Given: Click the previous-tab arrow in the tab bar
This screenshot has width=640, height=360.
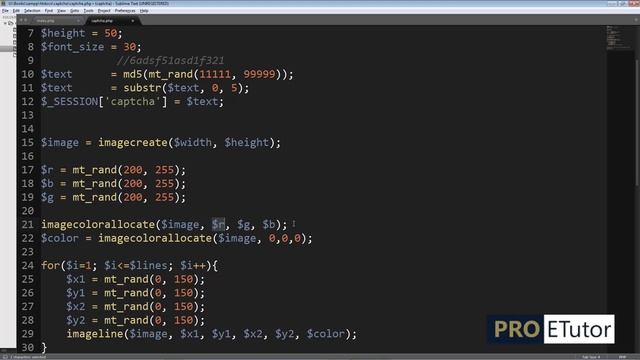Looking at the screenshot, I should [21, 20].
